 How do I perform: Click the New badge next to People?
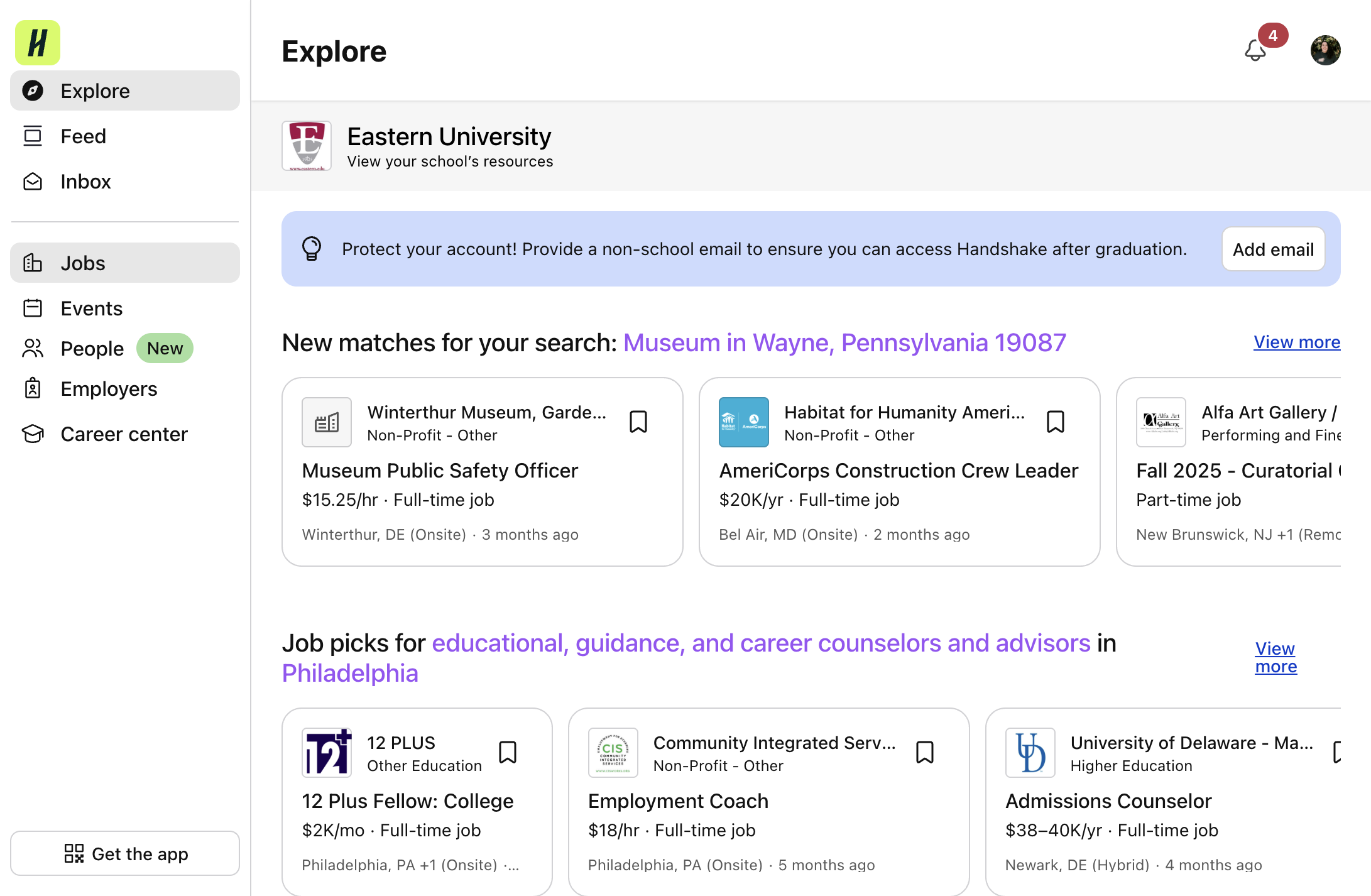tap(165, 348)
